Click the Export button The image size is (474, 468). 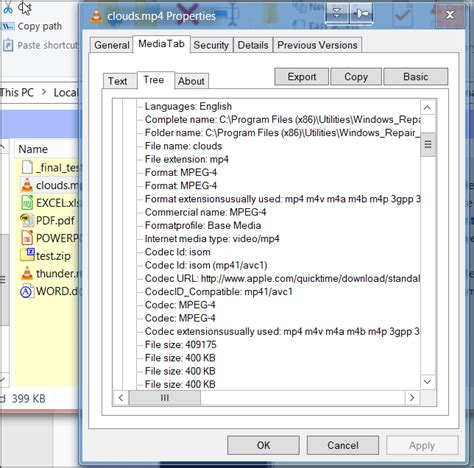coord(302,77)
